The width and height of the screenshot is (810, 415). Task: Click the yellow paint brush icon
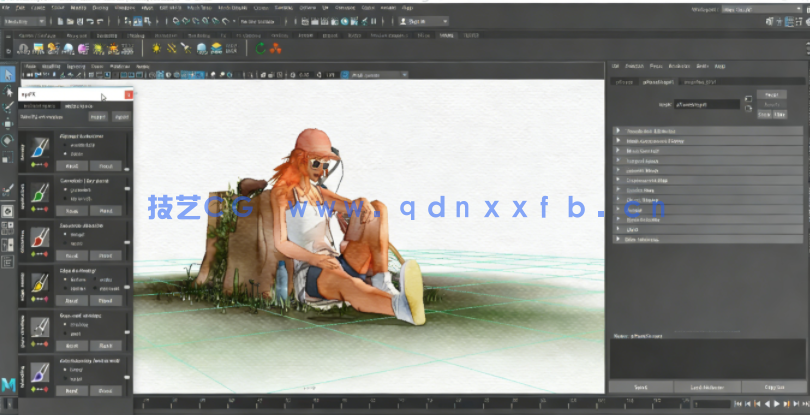pos(40,283)
